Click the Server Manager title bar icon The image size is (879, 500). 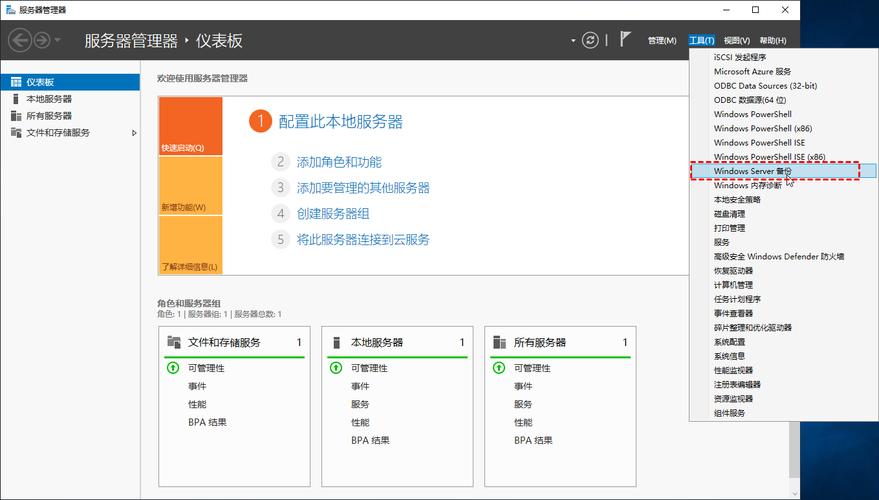[10, 10]
